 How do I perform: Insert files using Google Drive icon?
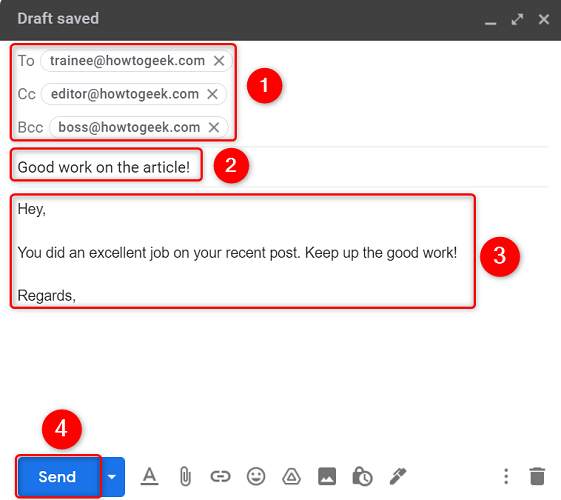292,476
